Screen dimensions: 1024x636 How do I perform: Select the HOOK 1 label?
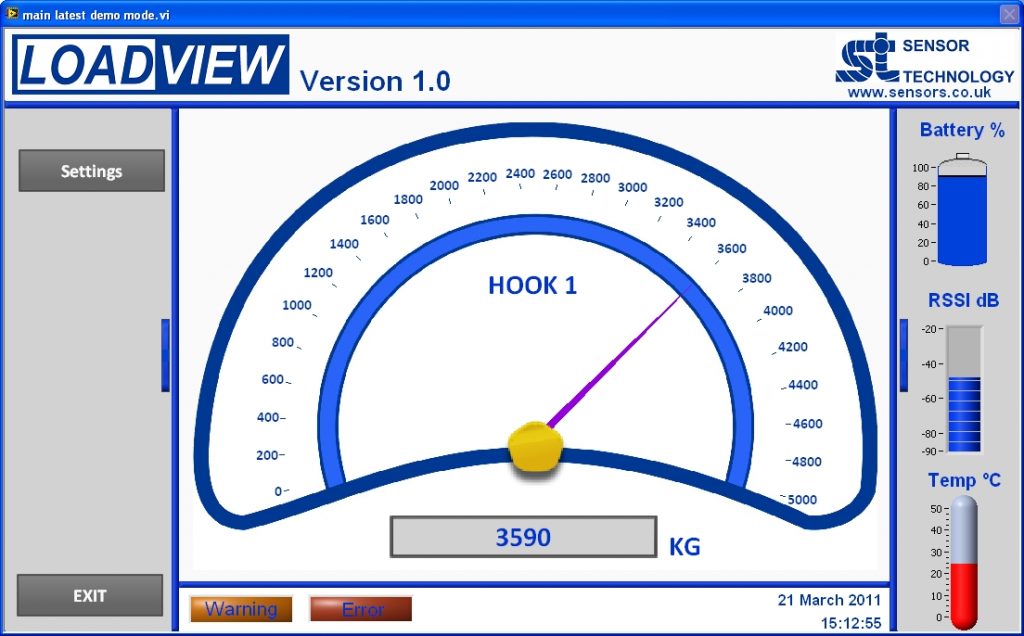point(532,285)
